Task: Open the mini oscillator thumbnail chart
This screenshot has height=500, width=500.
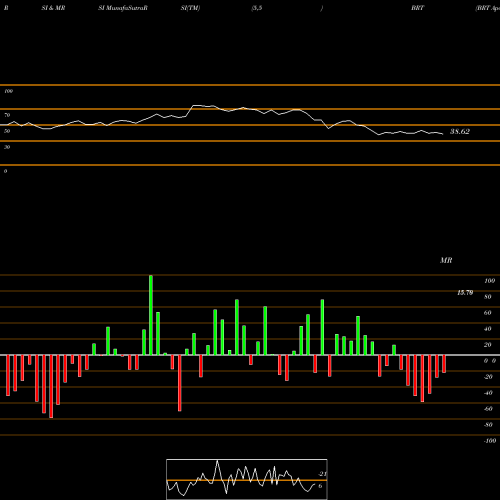Action: [247, 479]
